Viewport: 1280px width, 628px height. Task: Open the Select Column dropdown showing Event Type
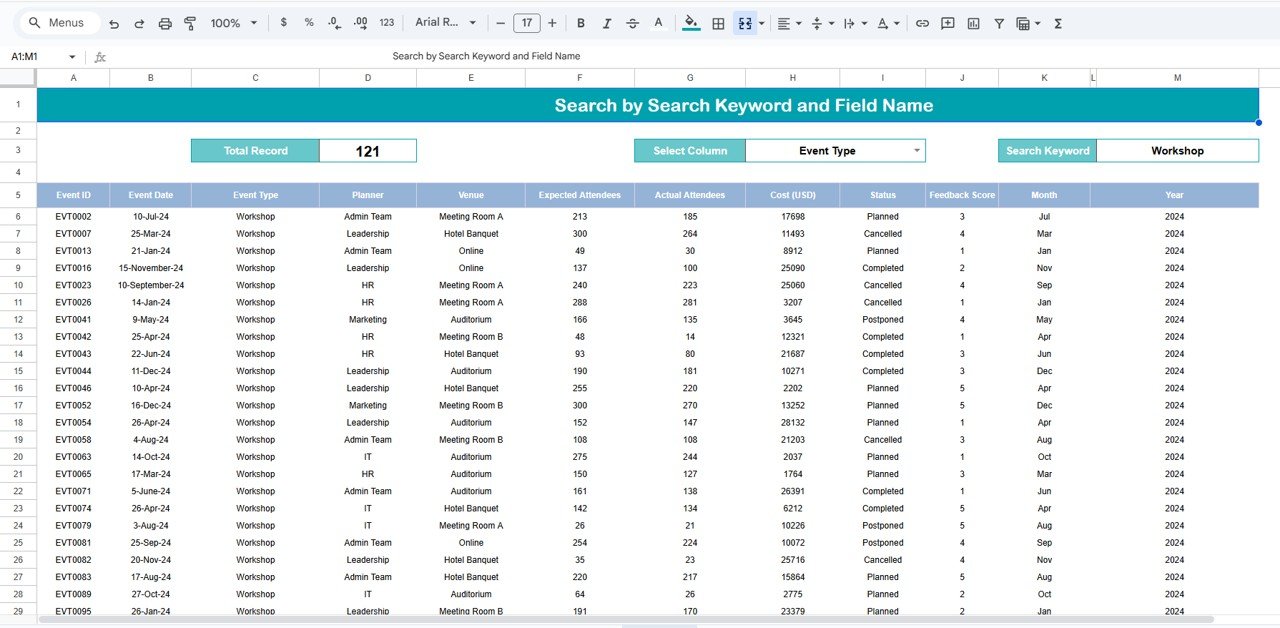tap(835, 150)
